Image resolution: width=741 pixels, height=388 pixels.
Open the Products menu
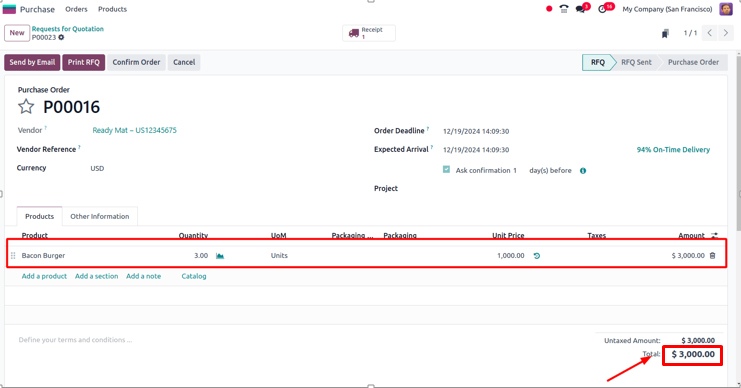click(112, 9)
